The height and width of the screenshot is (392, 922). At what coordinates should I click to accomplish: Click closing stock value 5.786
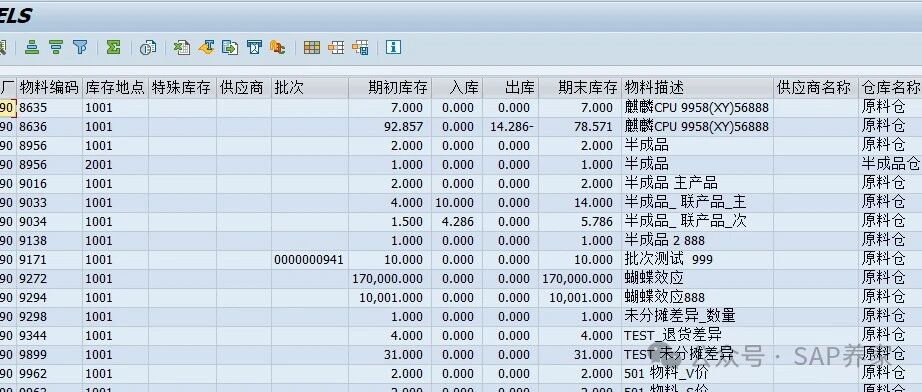click(579, 222)
